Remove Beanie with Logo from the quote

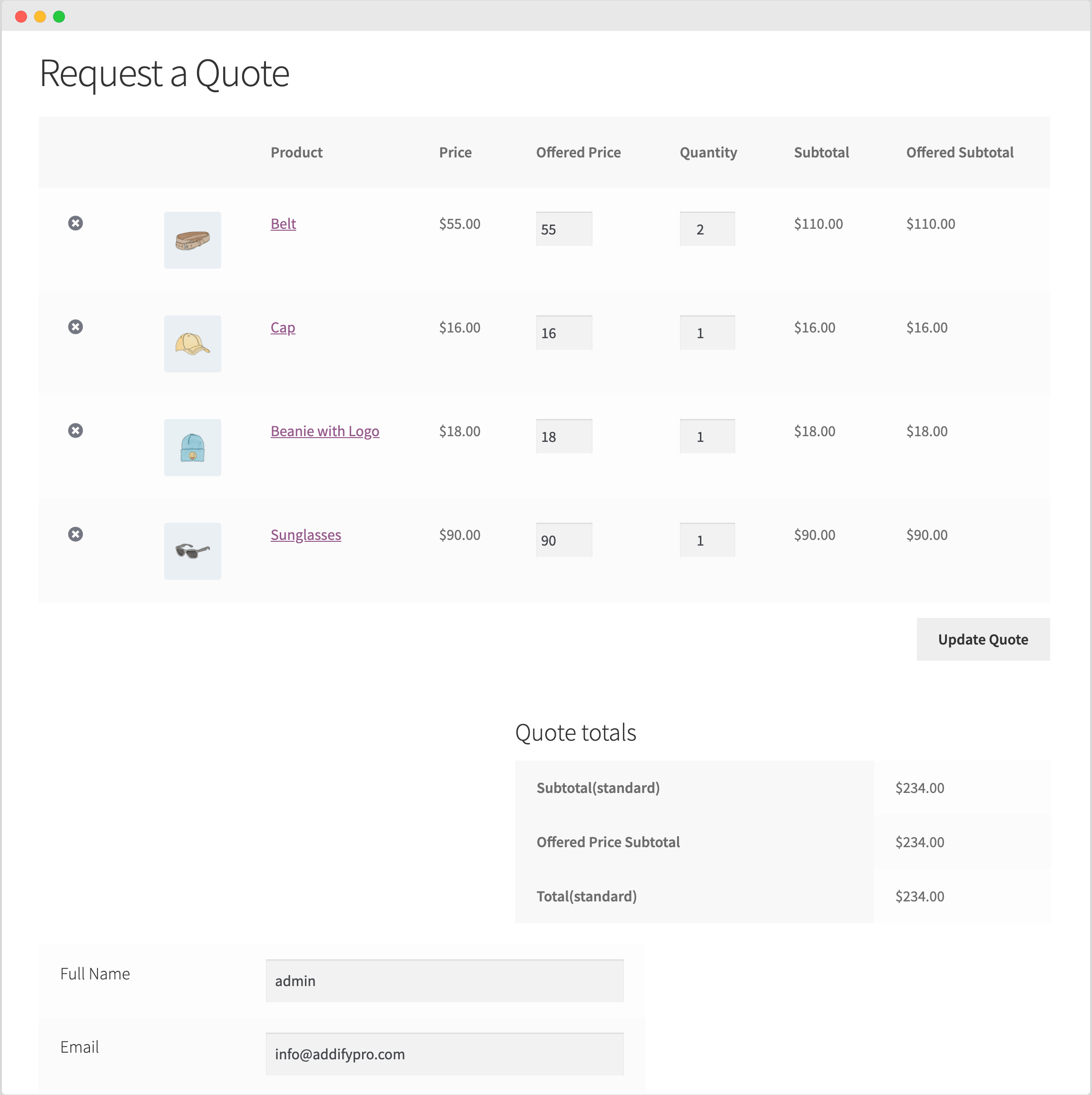click(x=76, y=430)
